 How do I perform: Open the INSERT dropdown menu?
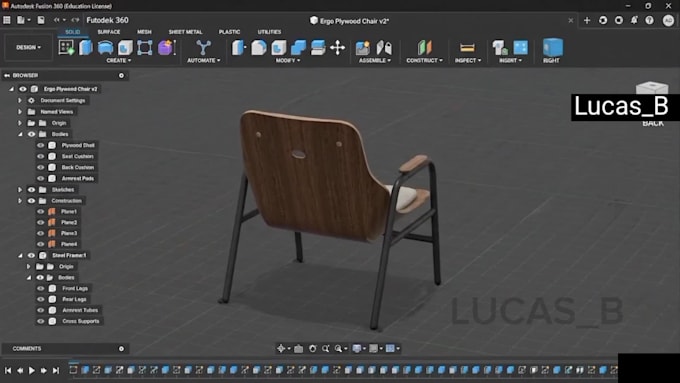click(510, 61)
